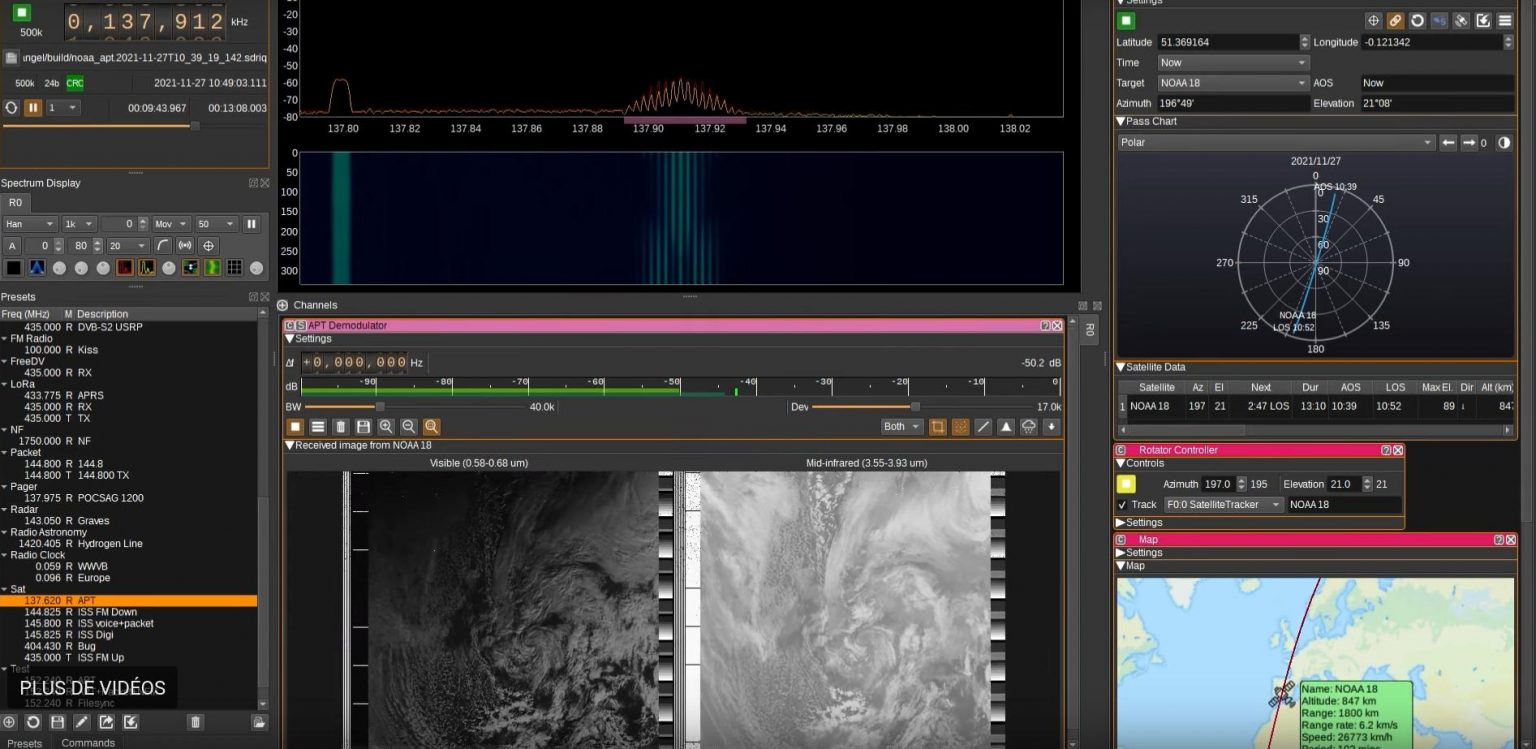This screenshot has height=749, width=1536.
Task: Click the BW bandwidth slider
Action: coord(378,407)
